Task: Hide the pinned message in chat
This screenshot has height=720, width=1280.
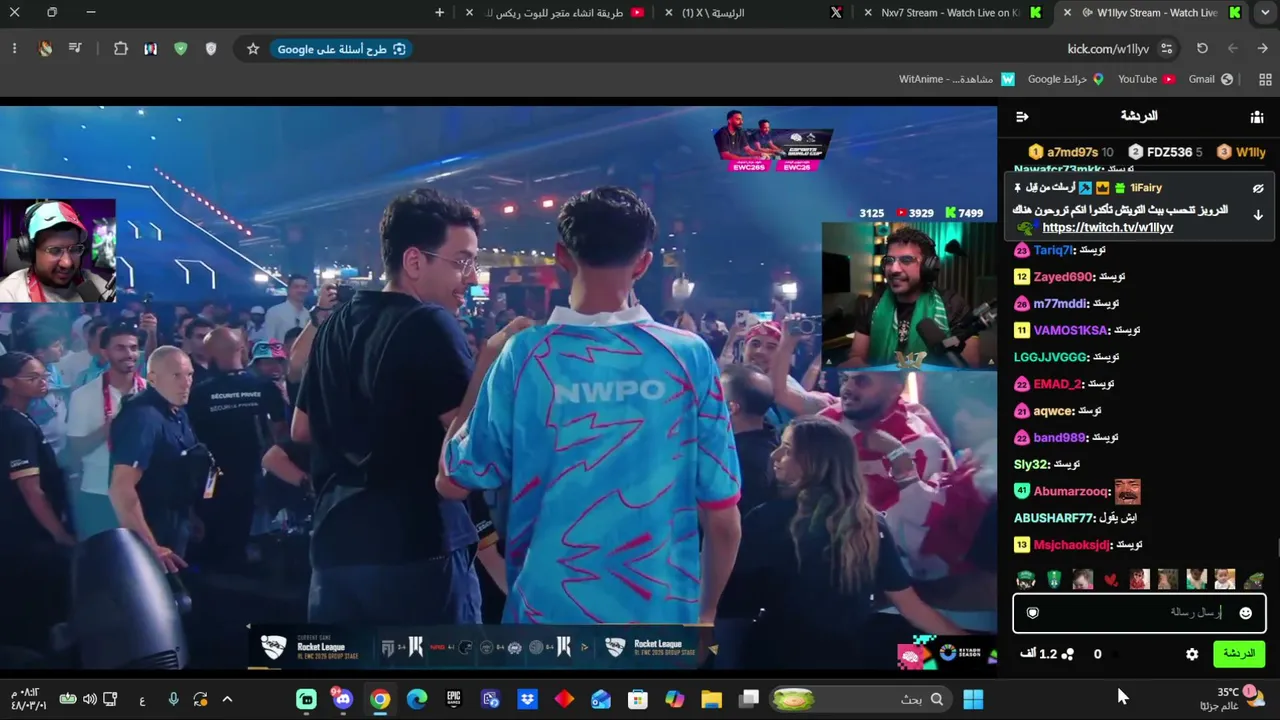Action: (x=1258, y=188)
